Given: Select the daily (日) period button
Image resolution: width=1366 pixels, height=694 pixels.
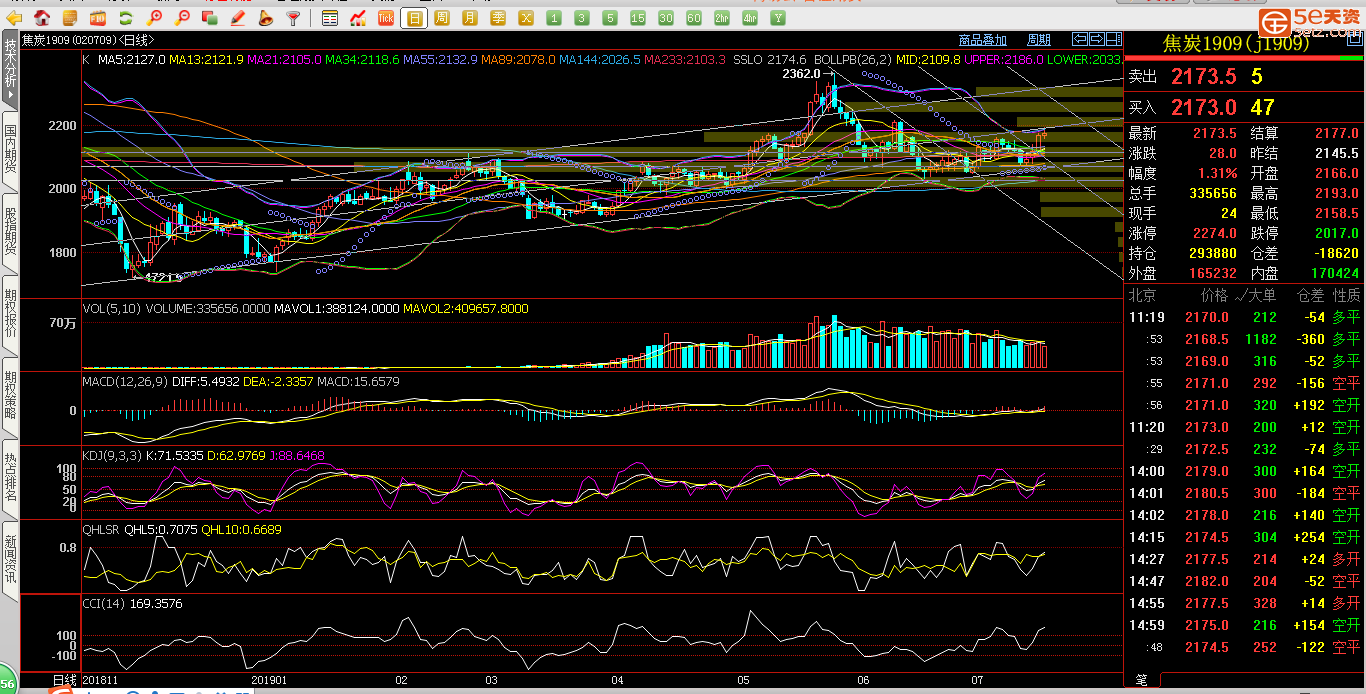Looking at the screenshot, I should 414,18.
